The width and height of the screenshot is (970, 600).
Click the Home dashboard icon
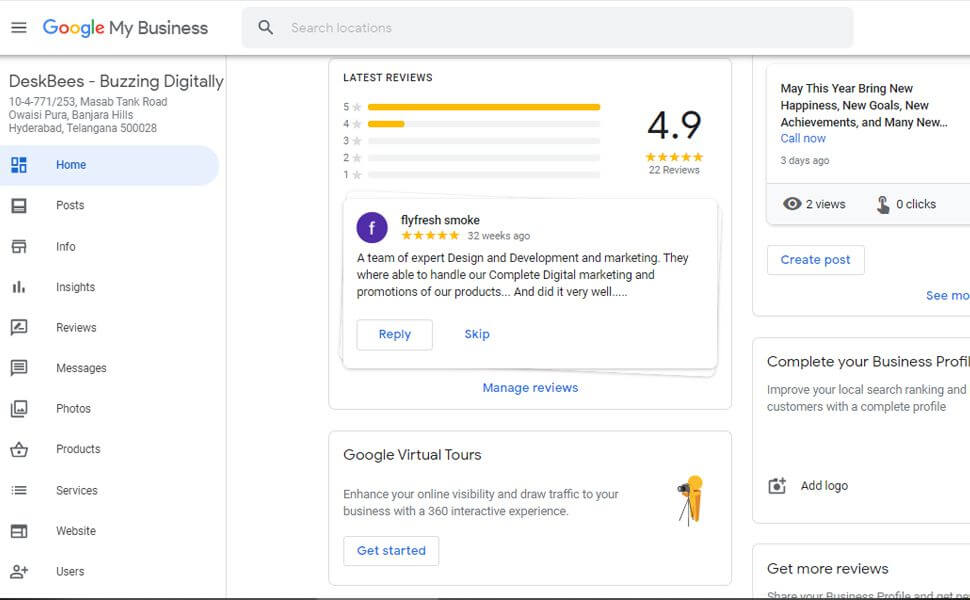point(19,165)
